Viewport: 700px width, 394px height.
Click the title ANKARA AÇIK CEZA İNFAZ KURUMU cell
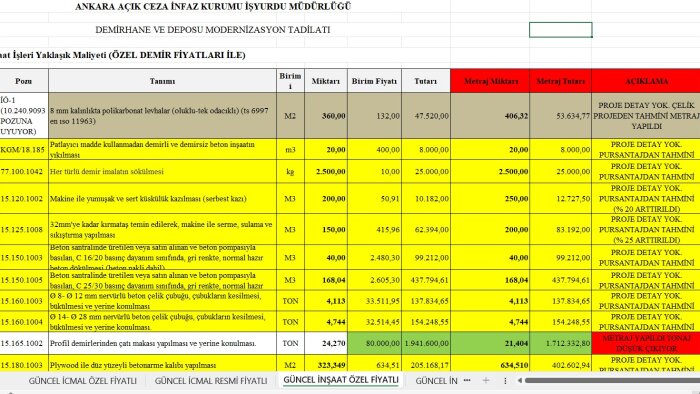coord(213,7)
